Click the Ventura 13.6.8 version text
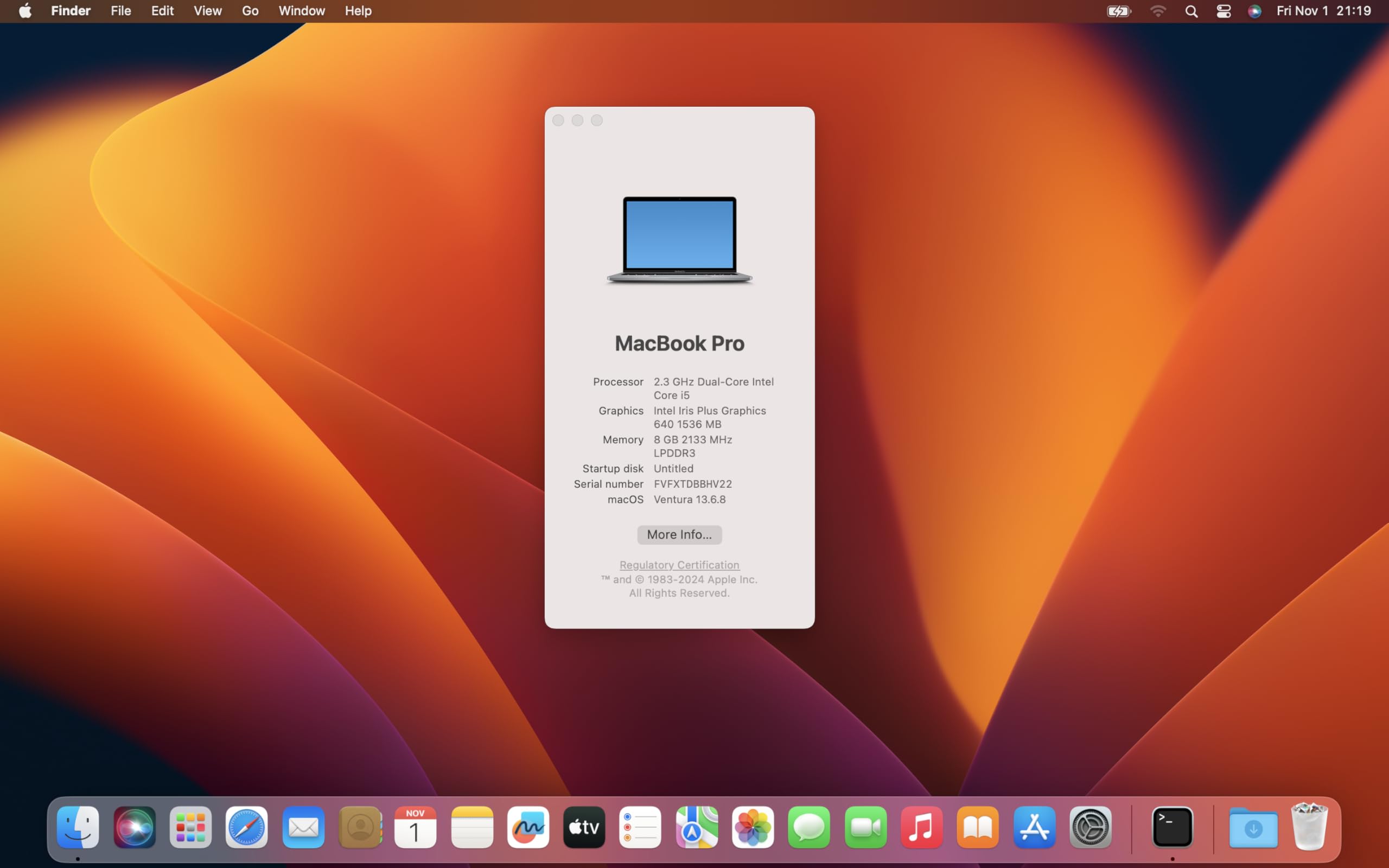This screenshot has height=868, width=1389. (690, 500)
